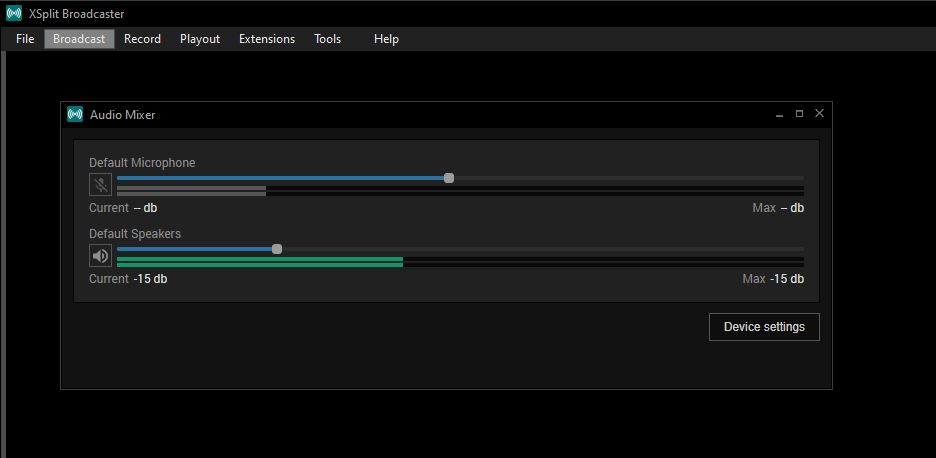
Task: Open the Broadcast menu
Action: [x=79, y=39]
